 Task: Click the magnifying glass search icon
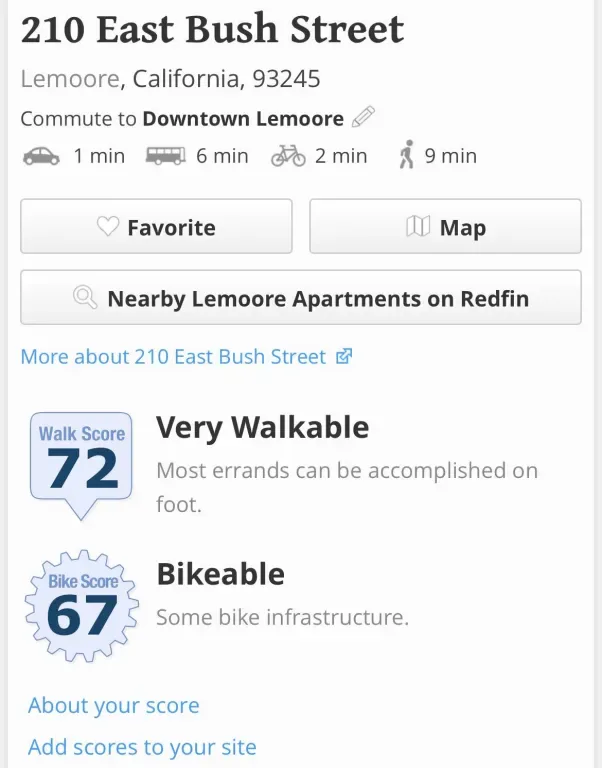pyautogui.click(x=86, y=298)
